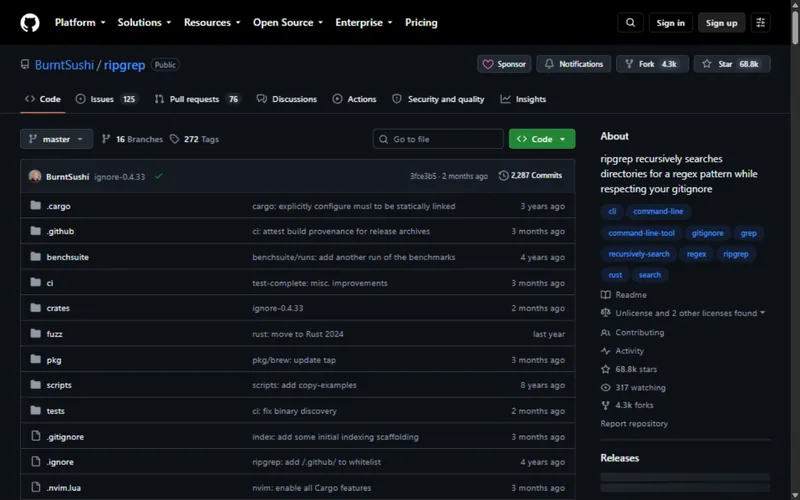800x500 pixels.
Task: Click the heart Sponsor button
Action: click(x=504, y=64)
